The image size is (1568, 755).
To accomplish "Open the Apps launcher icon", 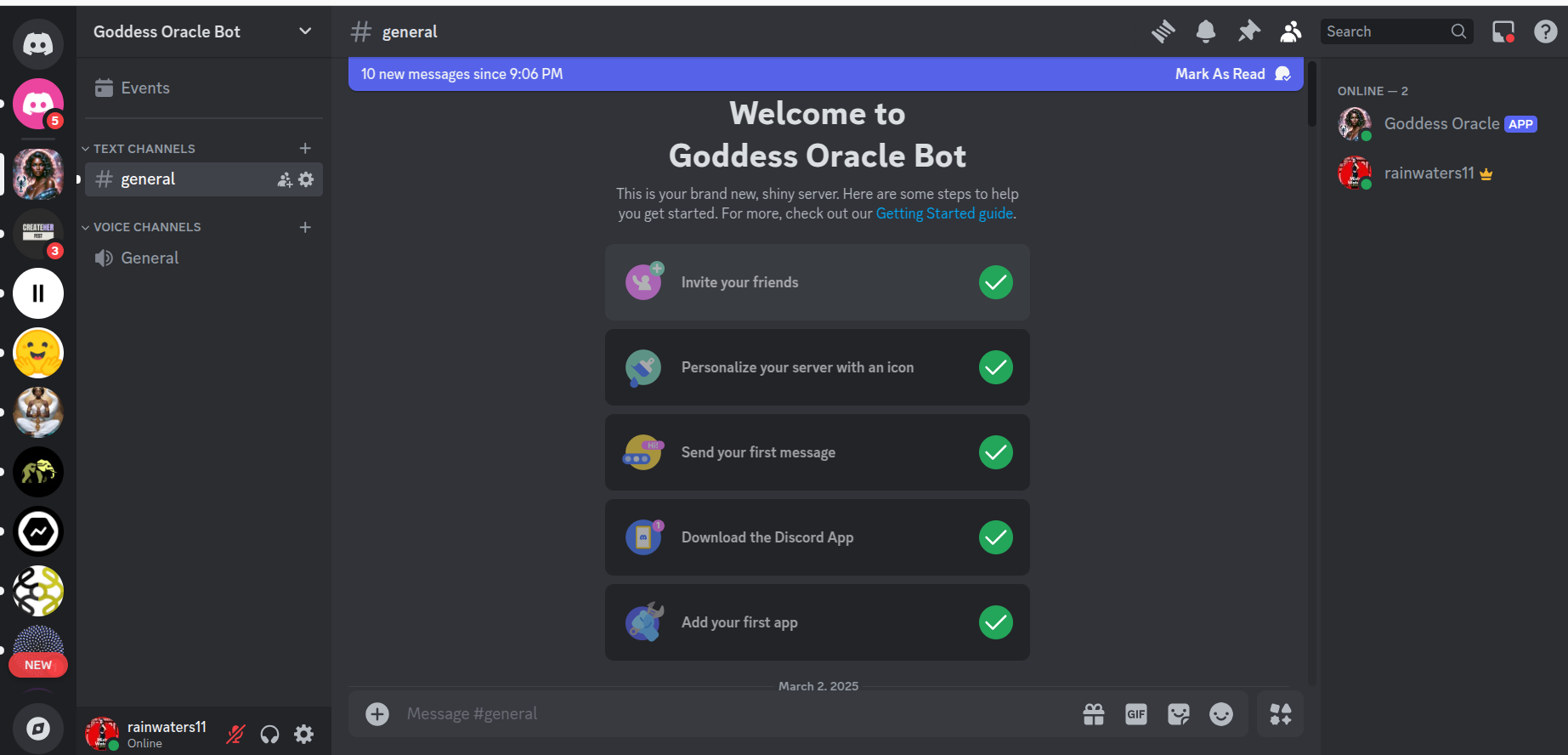I will (1281, 714).
